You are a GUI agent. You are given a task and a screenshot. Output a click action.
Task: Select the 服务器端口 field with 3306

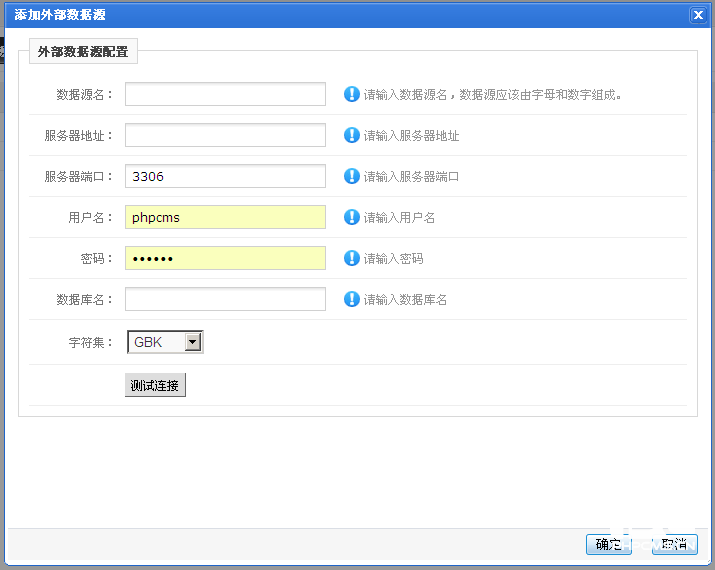(x=225, y=176)
